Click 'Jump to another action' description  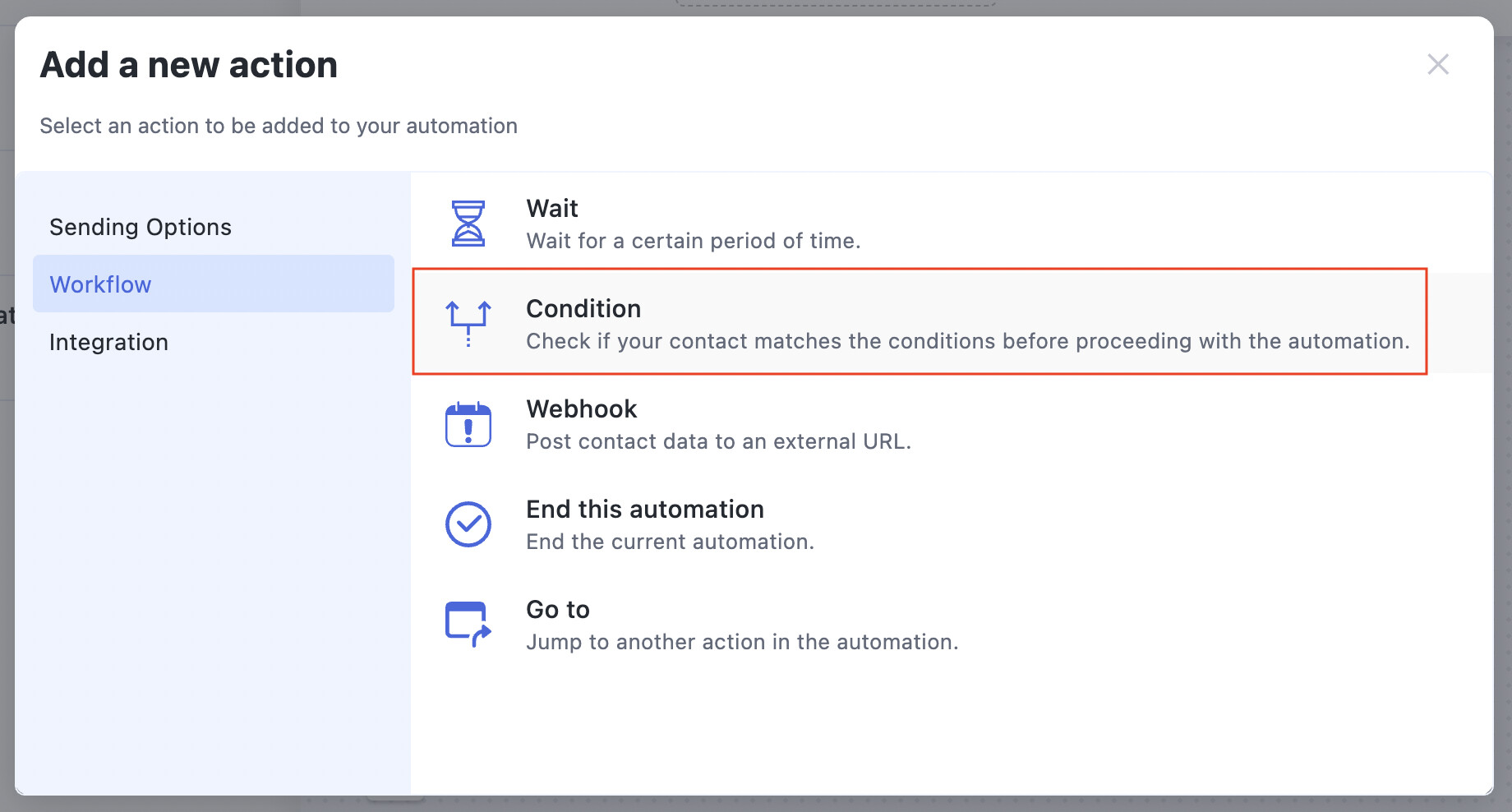743,642
